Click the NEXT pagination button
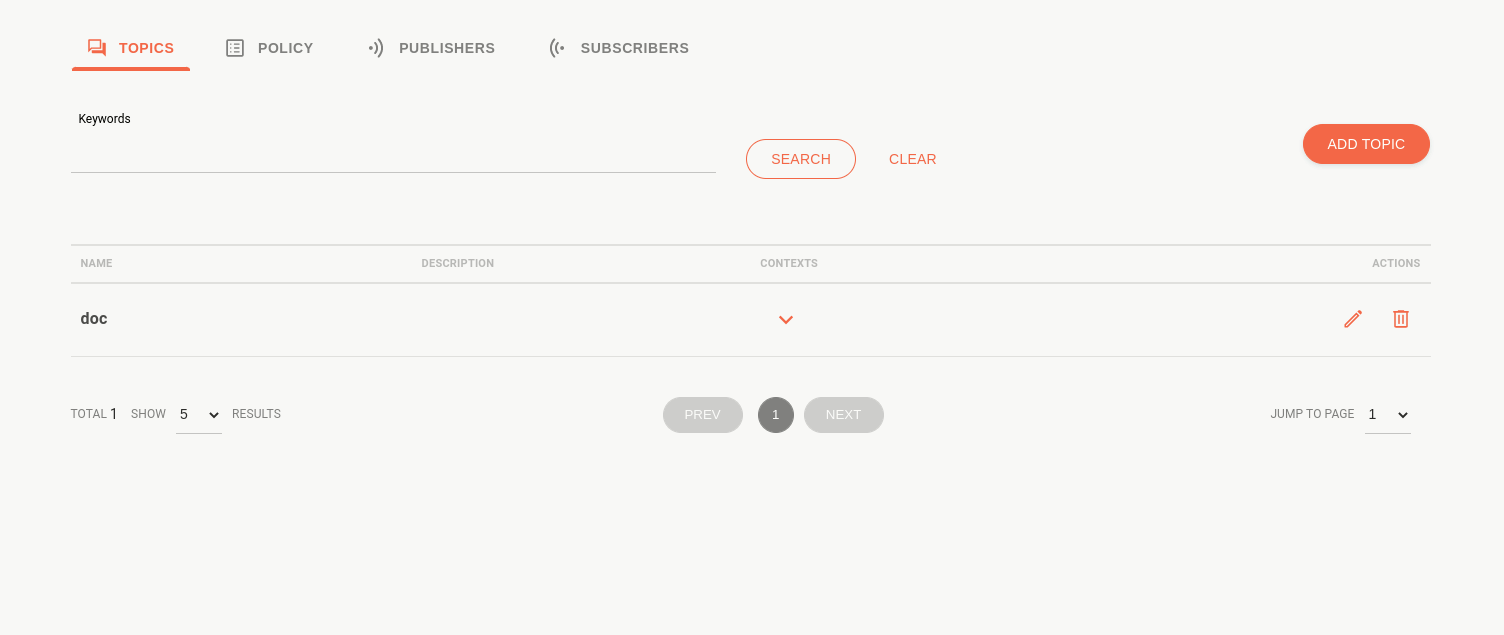Image resolution: width=1504 pixels, height=635 pixels. click(x=843, y=414)
